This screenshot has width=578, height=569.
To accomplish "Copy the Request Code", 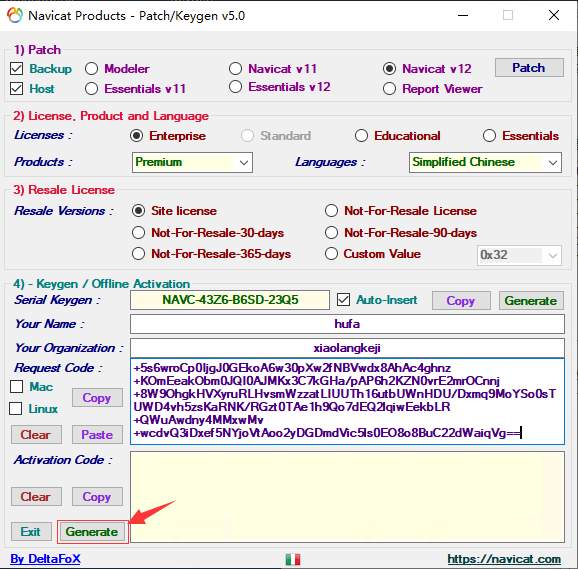I will point(97,397).
